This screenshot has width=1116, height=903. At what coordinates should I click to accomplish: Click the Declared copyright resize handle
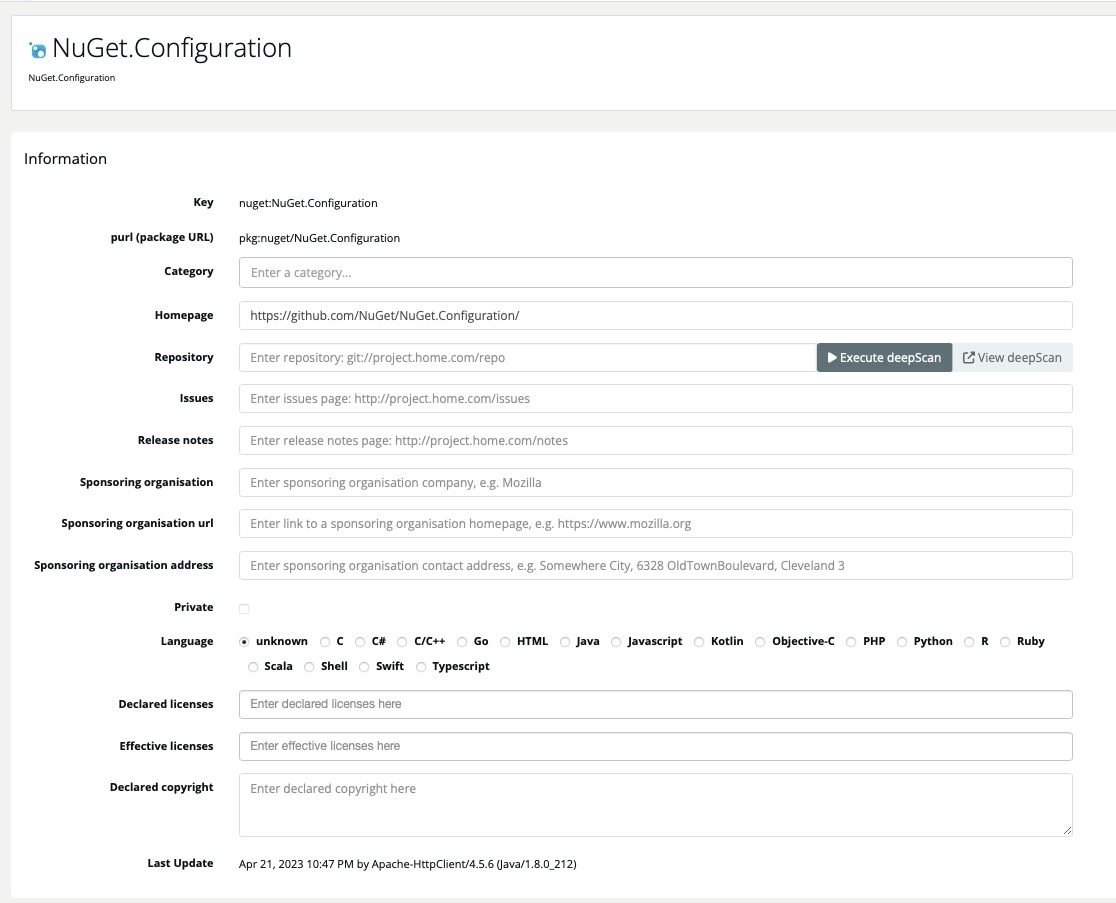tap(1067, 830)
